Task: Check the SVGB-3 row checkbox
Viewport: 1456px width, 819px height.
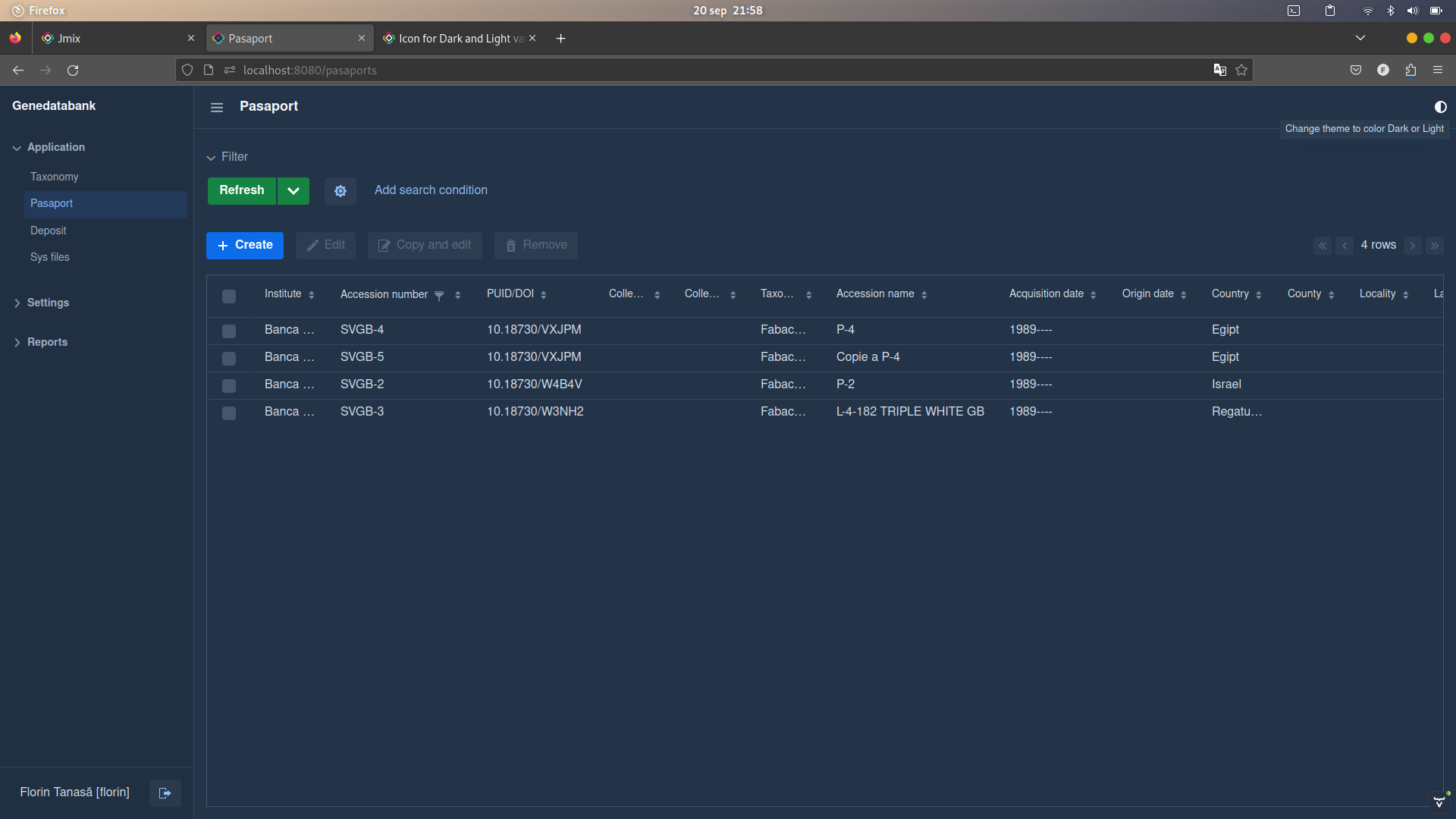Action: [229, 413]
